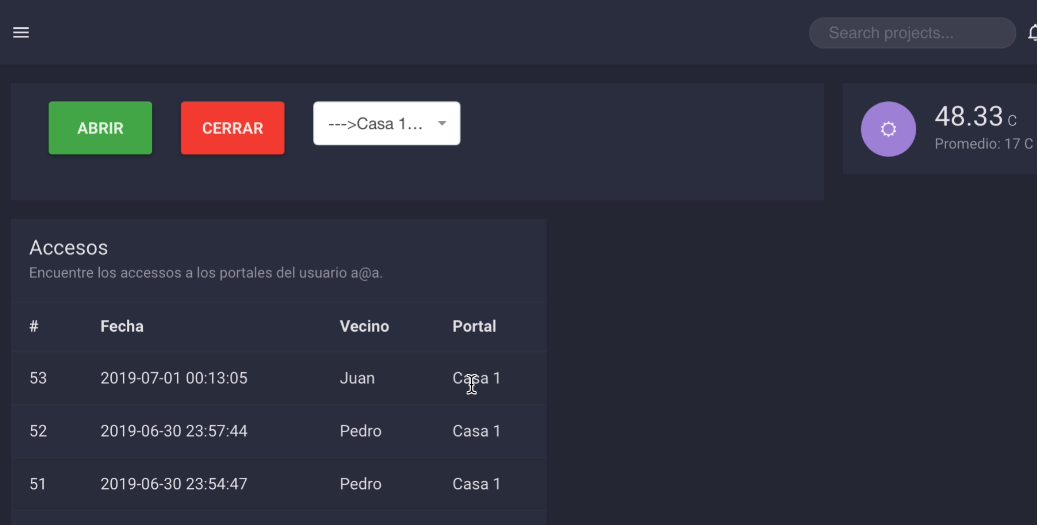Click the 2019-06-30 23:57:44 date cell
This screenshot has width=1037, height=525.
pyautogui.click(x=174, y=431)
